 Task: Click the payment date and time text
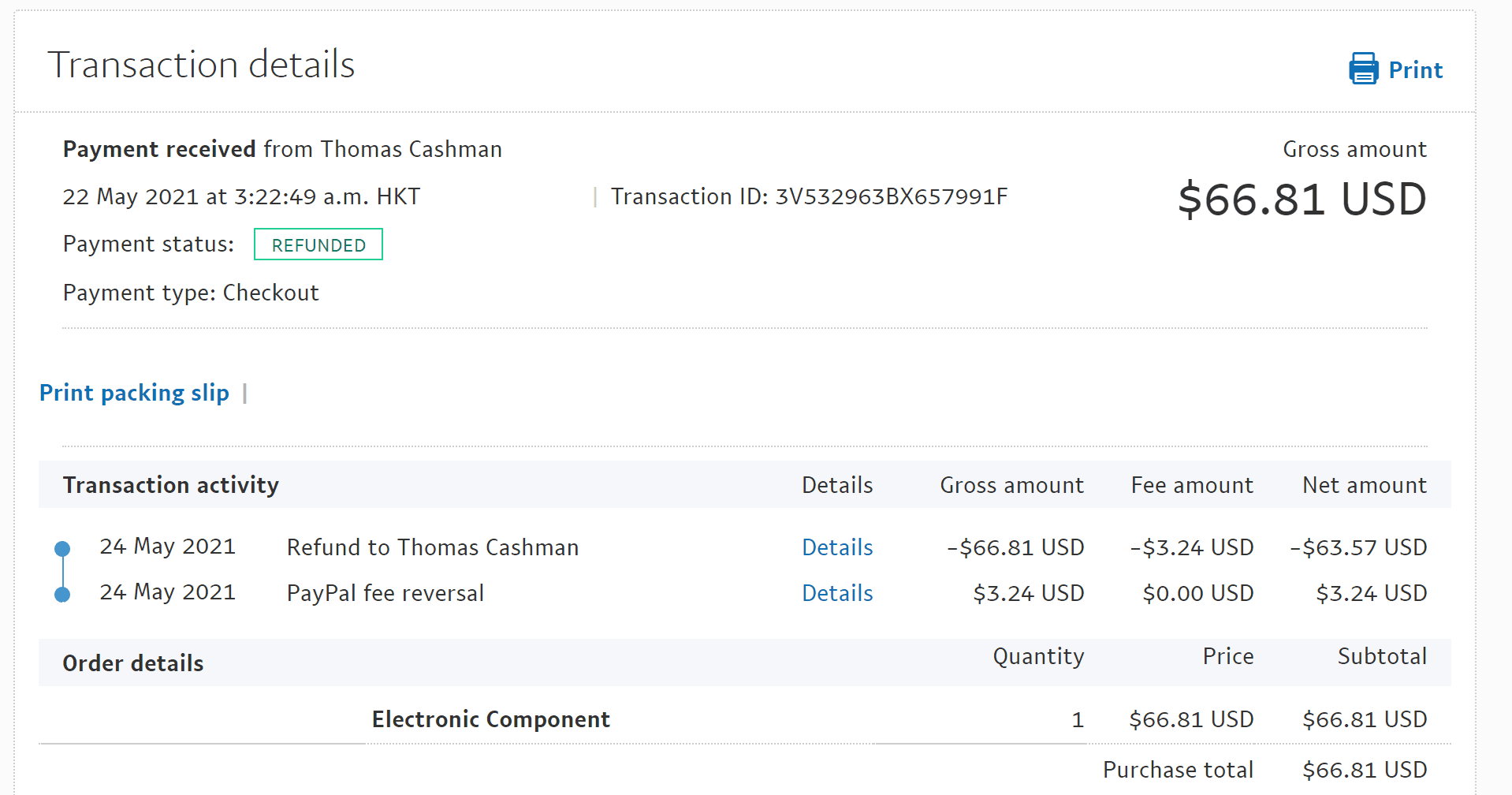pyautogui.click(x=241, y=196)
